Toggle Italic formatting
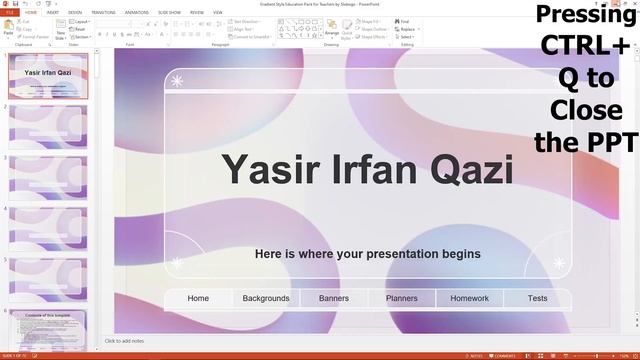Viewport: 640px width, 360px height. click(107, 35)
